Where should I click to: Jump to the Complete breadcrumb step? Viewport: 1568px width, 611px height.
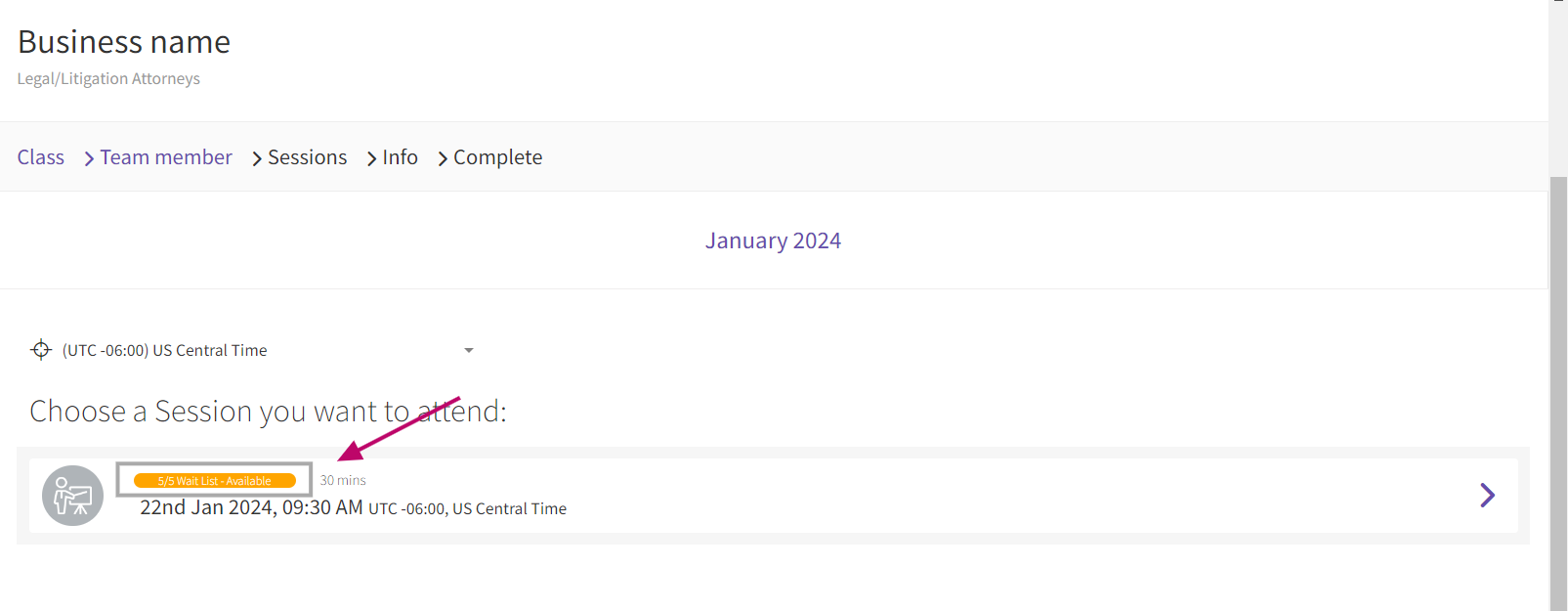click(497, 157)
